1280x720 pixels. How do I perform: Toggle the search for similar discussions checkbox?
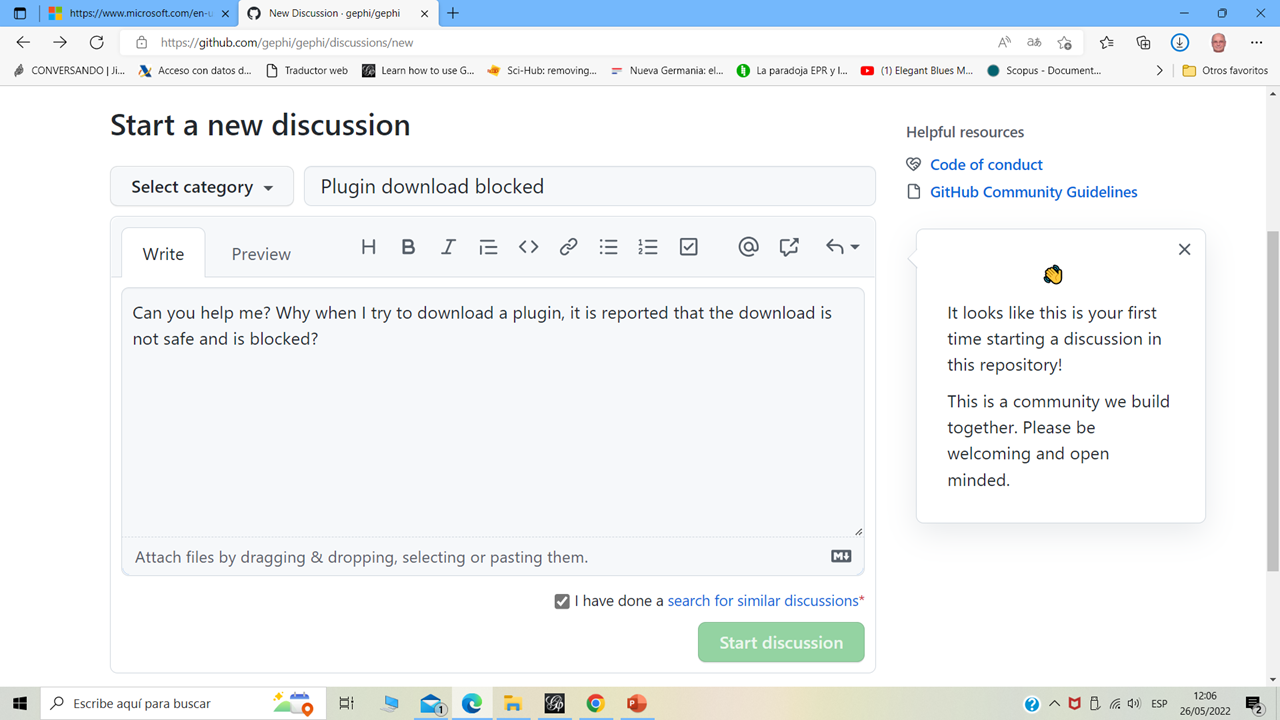tap(562, 600)
